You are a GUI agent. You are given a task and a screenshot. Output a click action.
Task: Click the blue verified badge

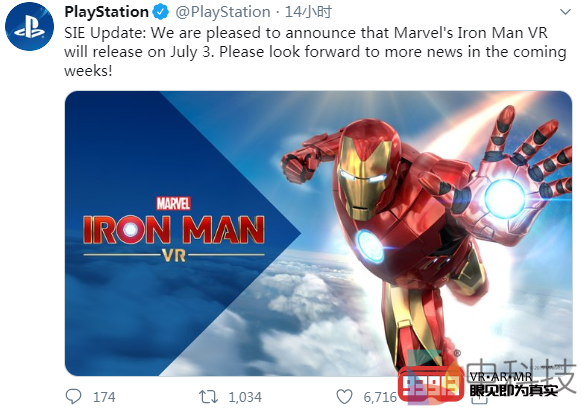(160, 12)
